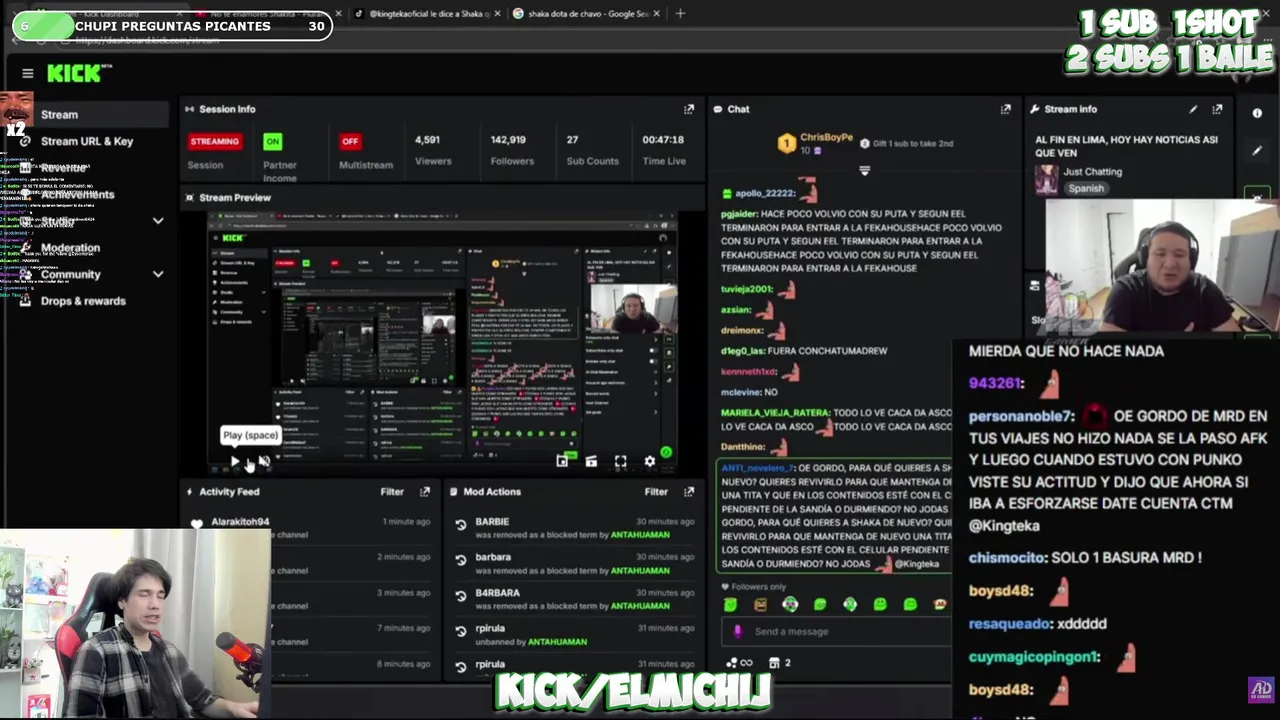This screenshot has height=720, width=1280.
Task: Click the undo icon beside barbara
Action: pos(461,560)
